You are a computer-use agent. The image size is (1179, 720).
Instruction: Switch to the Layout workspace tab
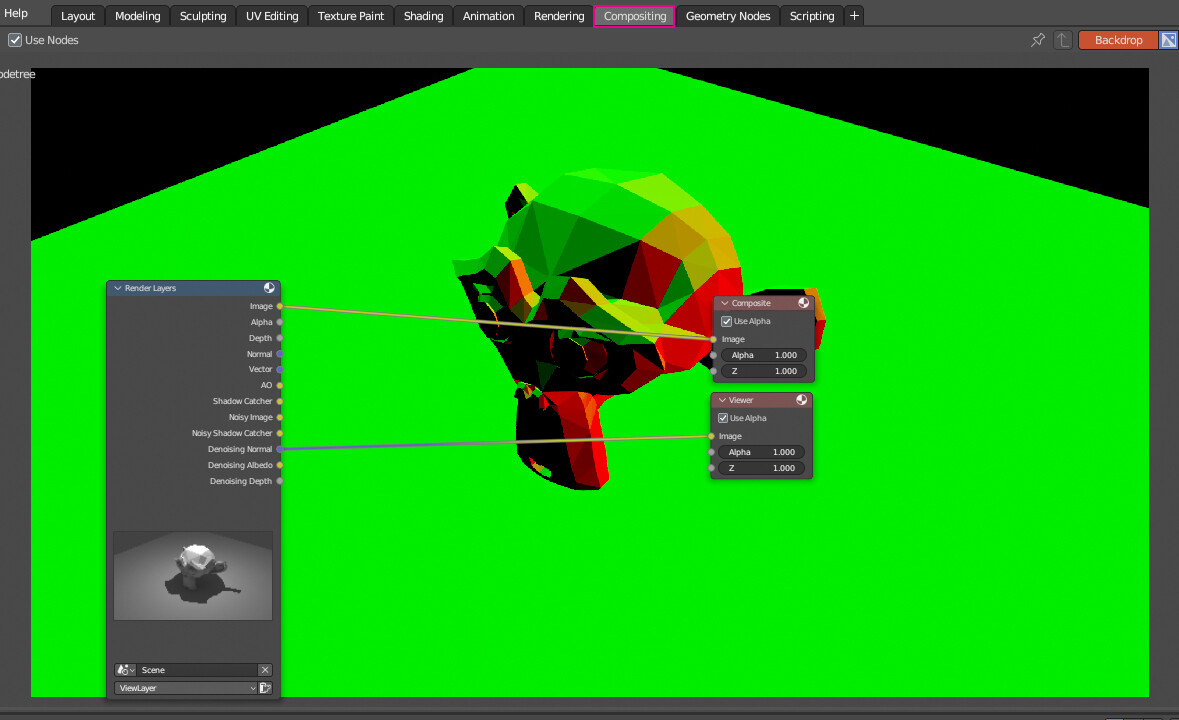point(78,16)
